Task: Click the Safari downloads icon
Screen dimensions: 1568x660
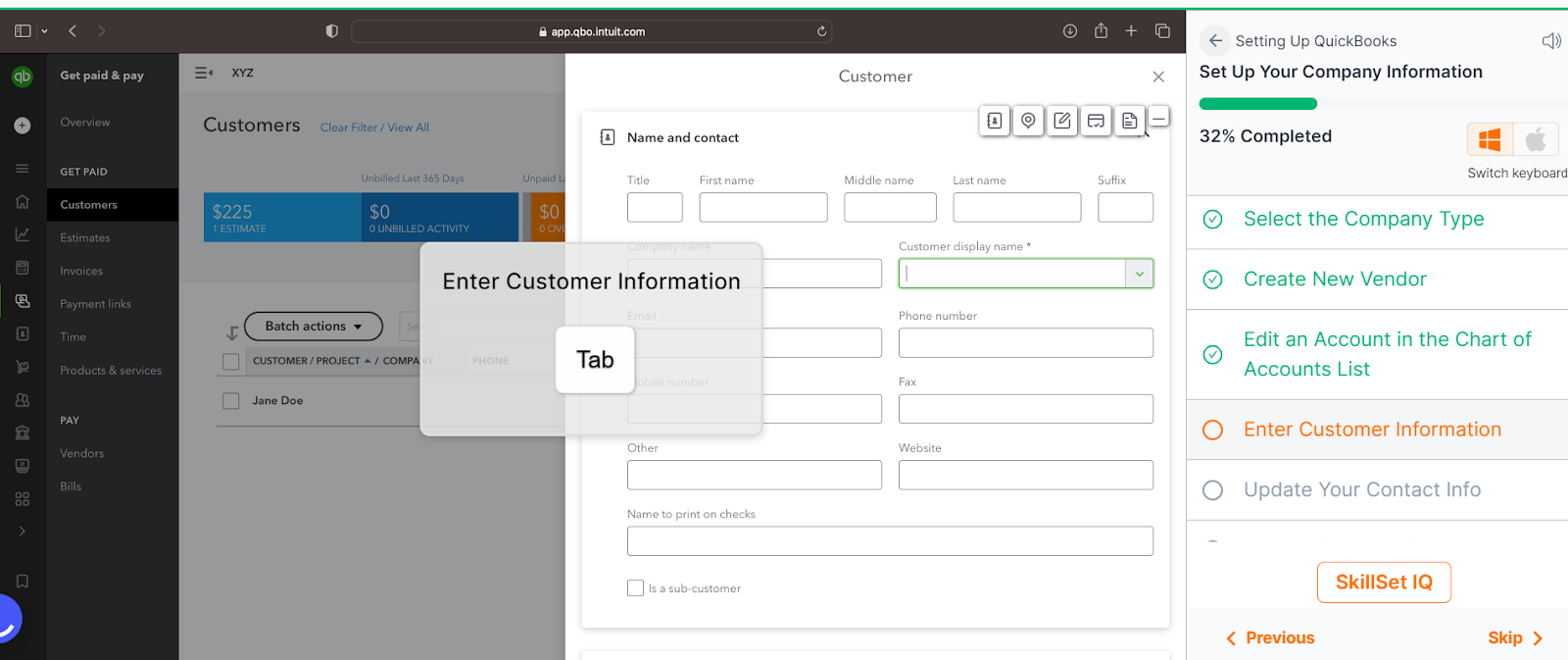Action: [1070, 31]
